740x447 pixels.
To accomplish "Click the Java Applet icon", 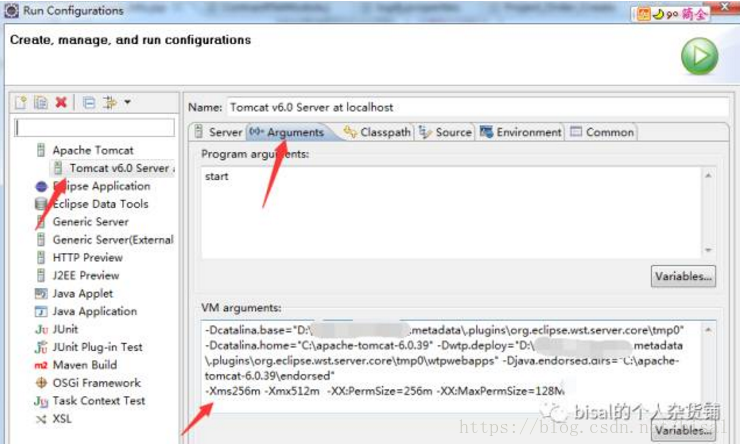I will pos(41,294).
